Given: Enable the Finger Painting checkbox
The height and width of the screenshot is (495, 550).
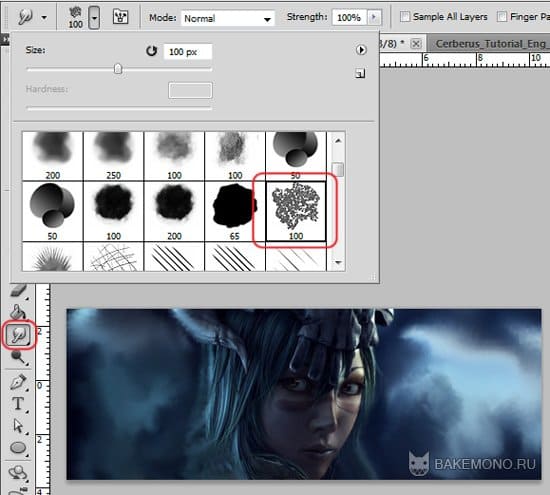Looking at the screenshot, I should (x=502, y=16).
